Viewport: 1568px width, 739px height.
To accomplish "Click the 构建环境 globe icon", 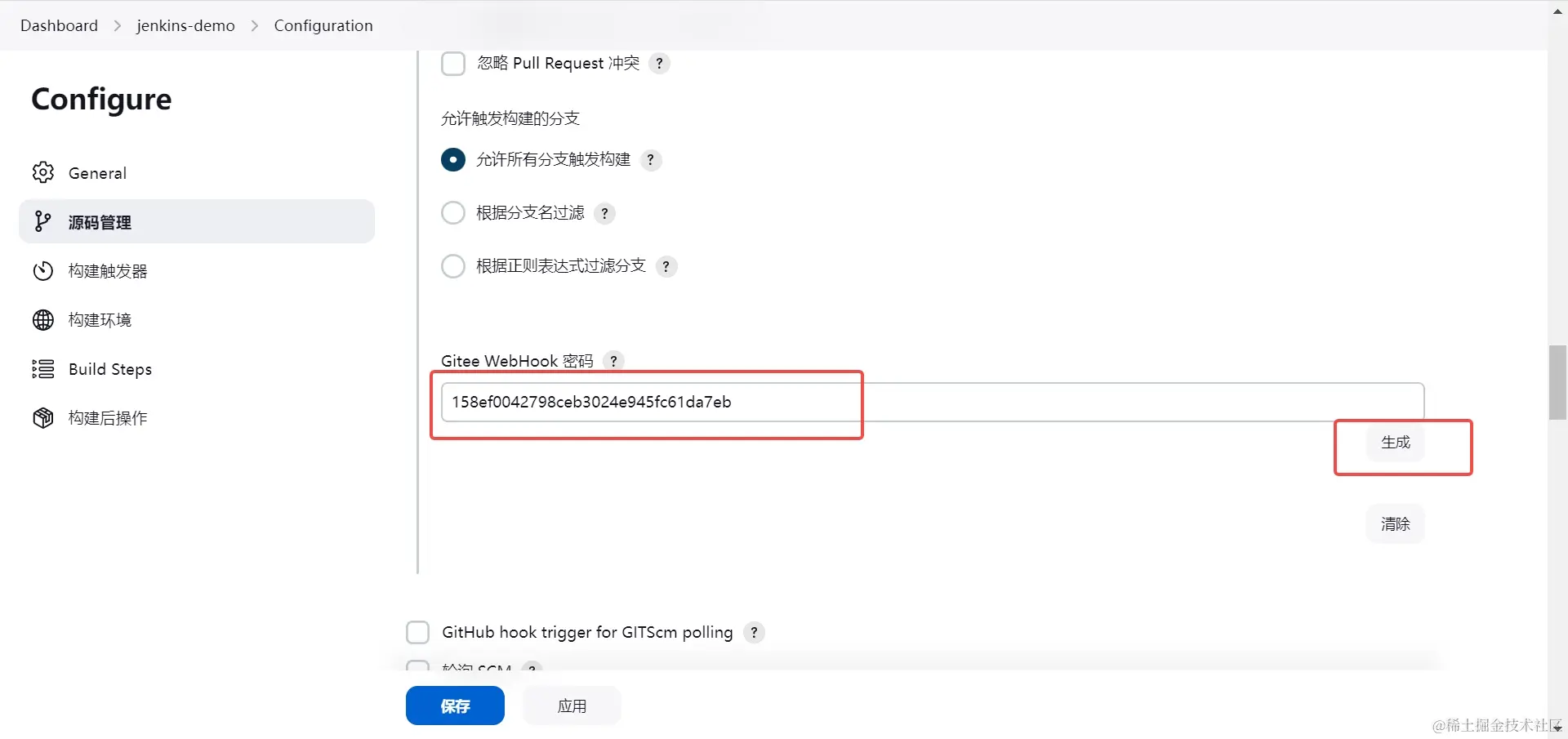I will 42,319.
